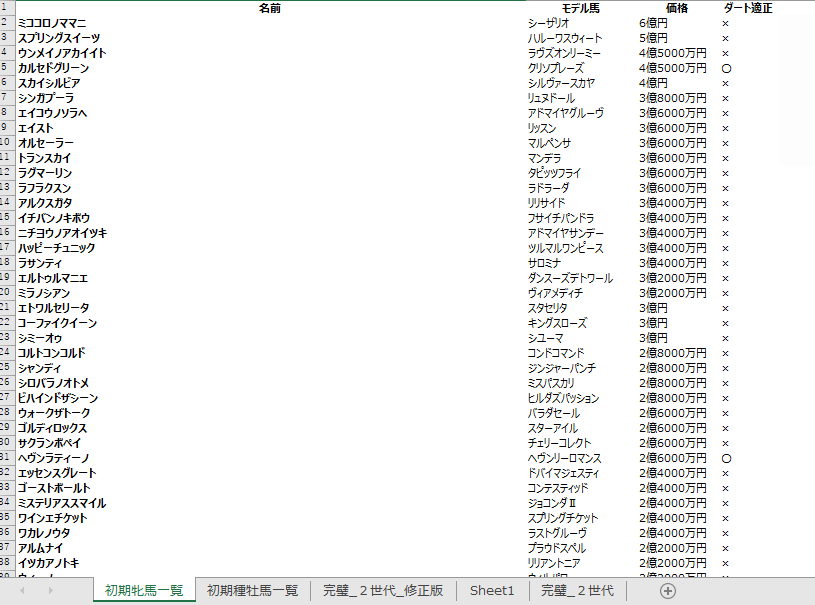The height and width of the screenshot is (605, 815).
Task: Click the sheet tab scroll right arrow
Action: pos(50,590)
